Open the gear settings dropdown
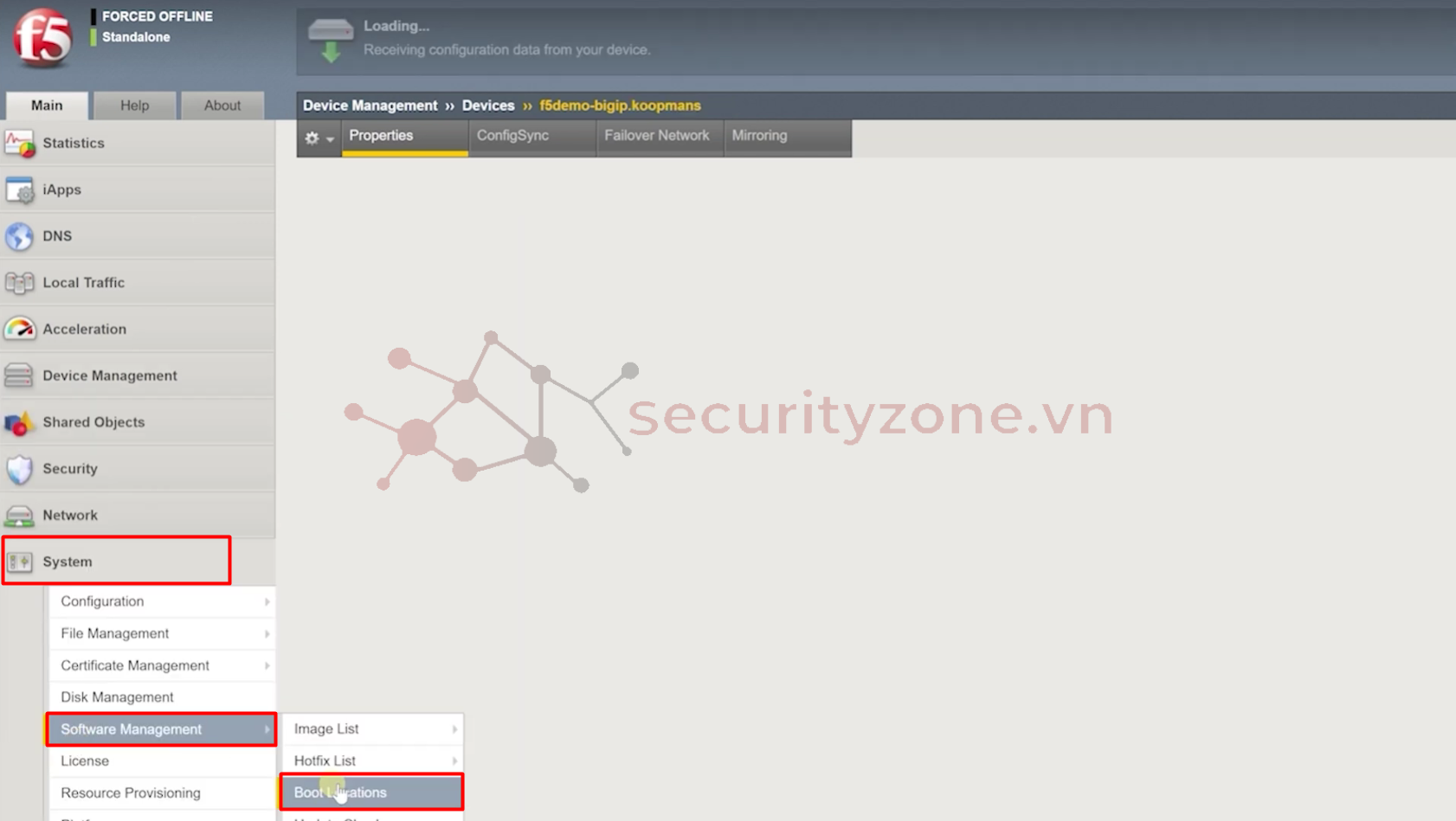 319,138
